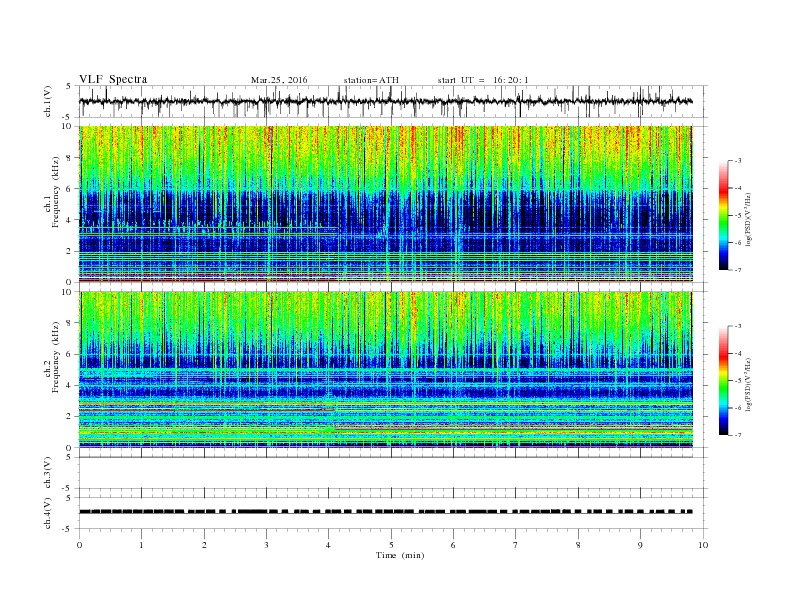Screen dimensions: 792x612
Task: Click the "ch.1(V)" waveform axis label
Action: point(48,101)
